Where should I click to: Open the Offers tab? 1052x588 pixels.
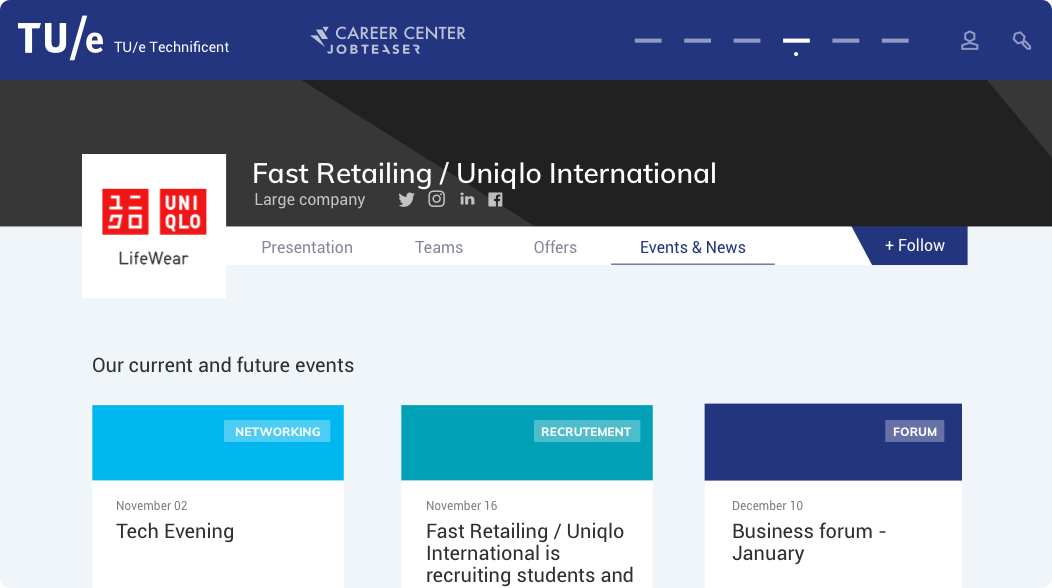[555, 247]
